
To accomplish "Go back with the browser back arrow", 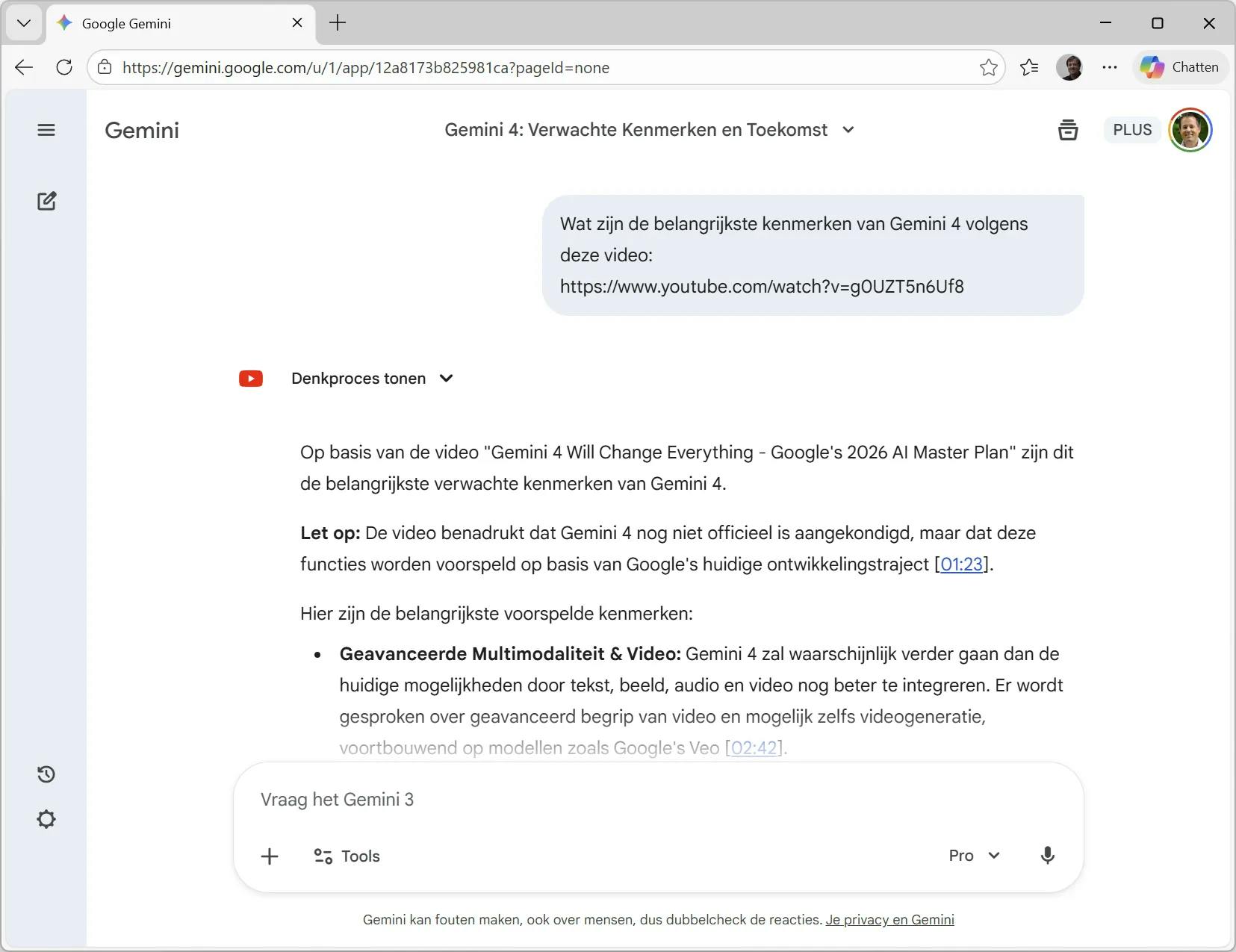I will [24, 67].
